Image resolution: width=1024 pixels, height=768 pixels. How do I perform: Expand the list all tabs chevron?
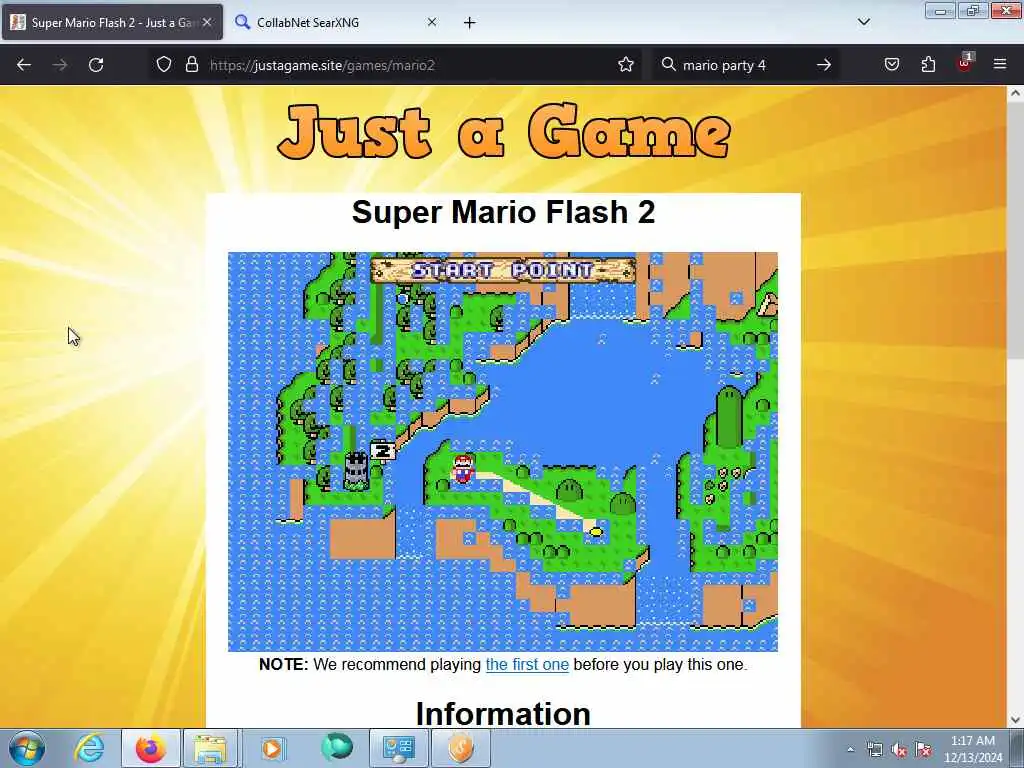[864, 22]
